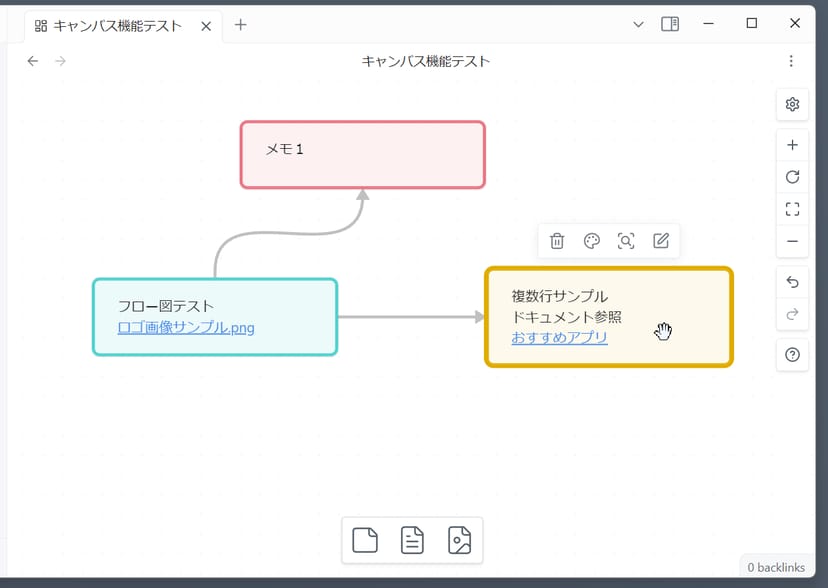Add a new blank card
828x588 pixels.
(366, 541)
